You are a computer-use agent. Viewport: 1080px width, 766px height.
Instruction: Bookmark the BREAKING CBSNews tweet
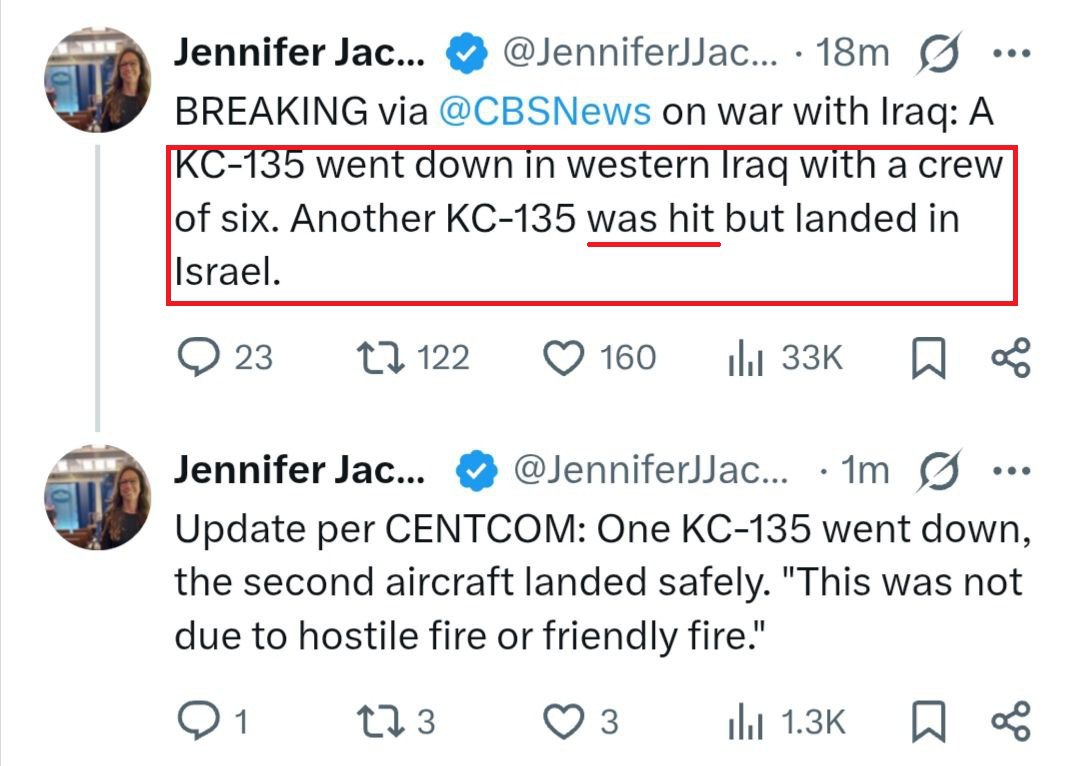click(928, 358)
